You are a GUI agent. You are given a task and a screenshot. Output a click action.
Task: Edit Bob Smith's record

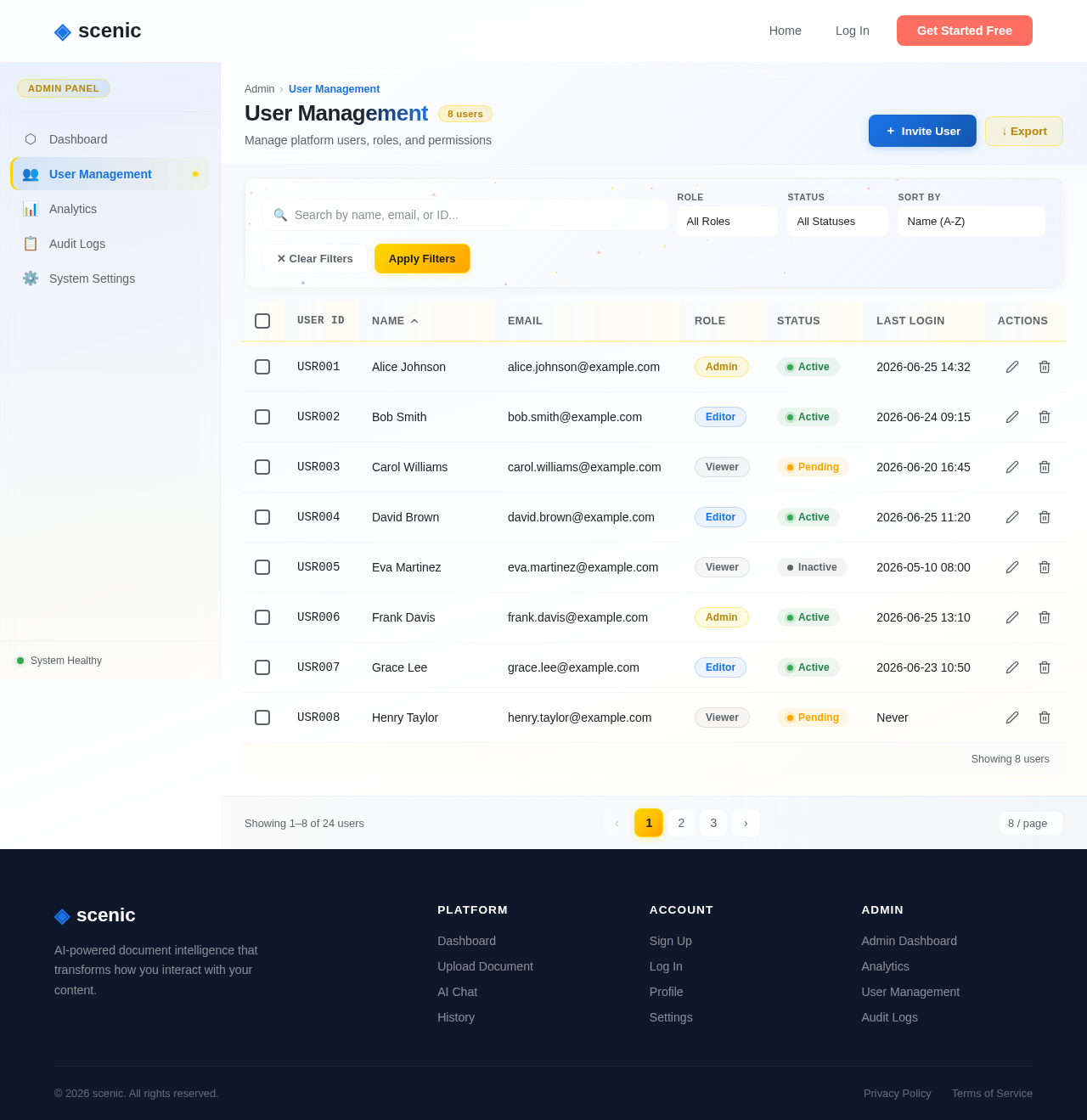1012,417
